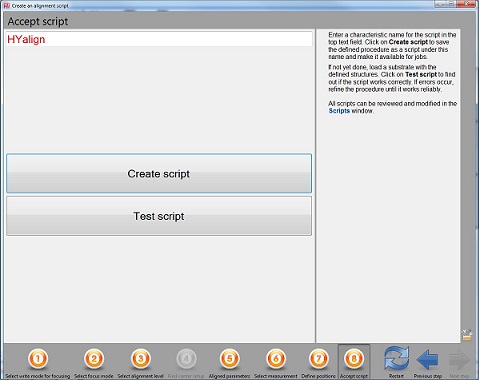Click the app icon in the title bar
Viewport: 479px width, 380px height.
pos(7,6)
